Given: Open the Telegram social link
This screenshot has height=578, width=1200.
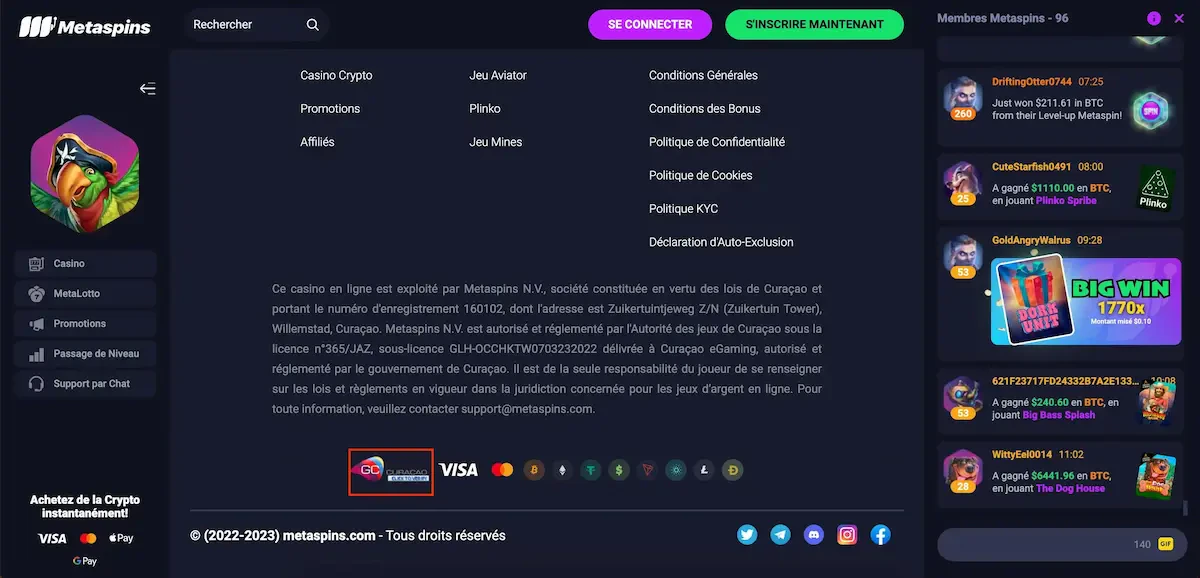Looking at the screenshot, I should click(780, 535).
